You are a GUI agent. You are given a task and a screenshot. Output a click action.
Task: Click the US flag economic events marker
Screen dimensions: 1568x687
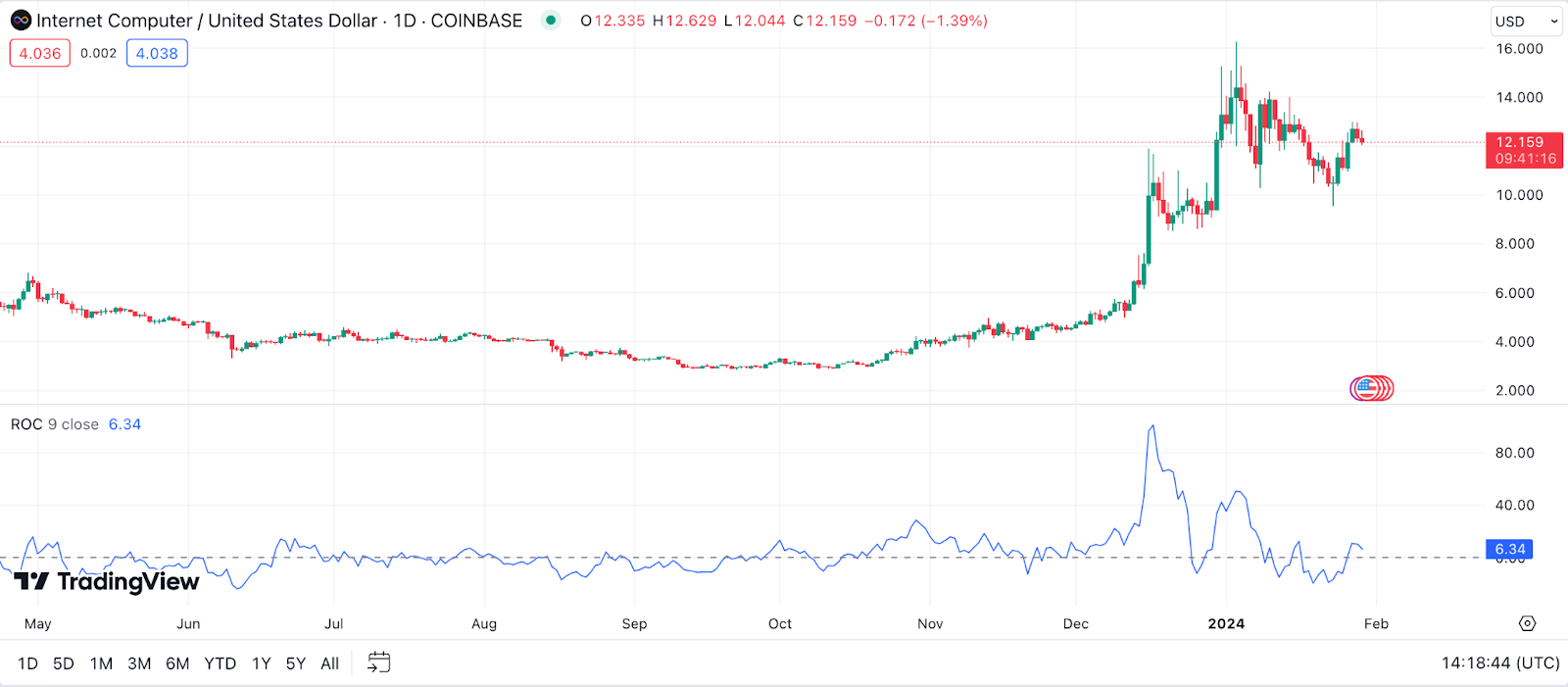pos(1364,389)
